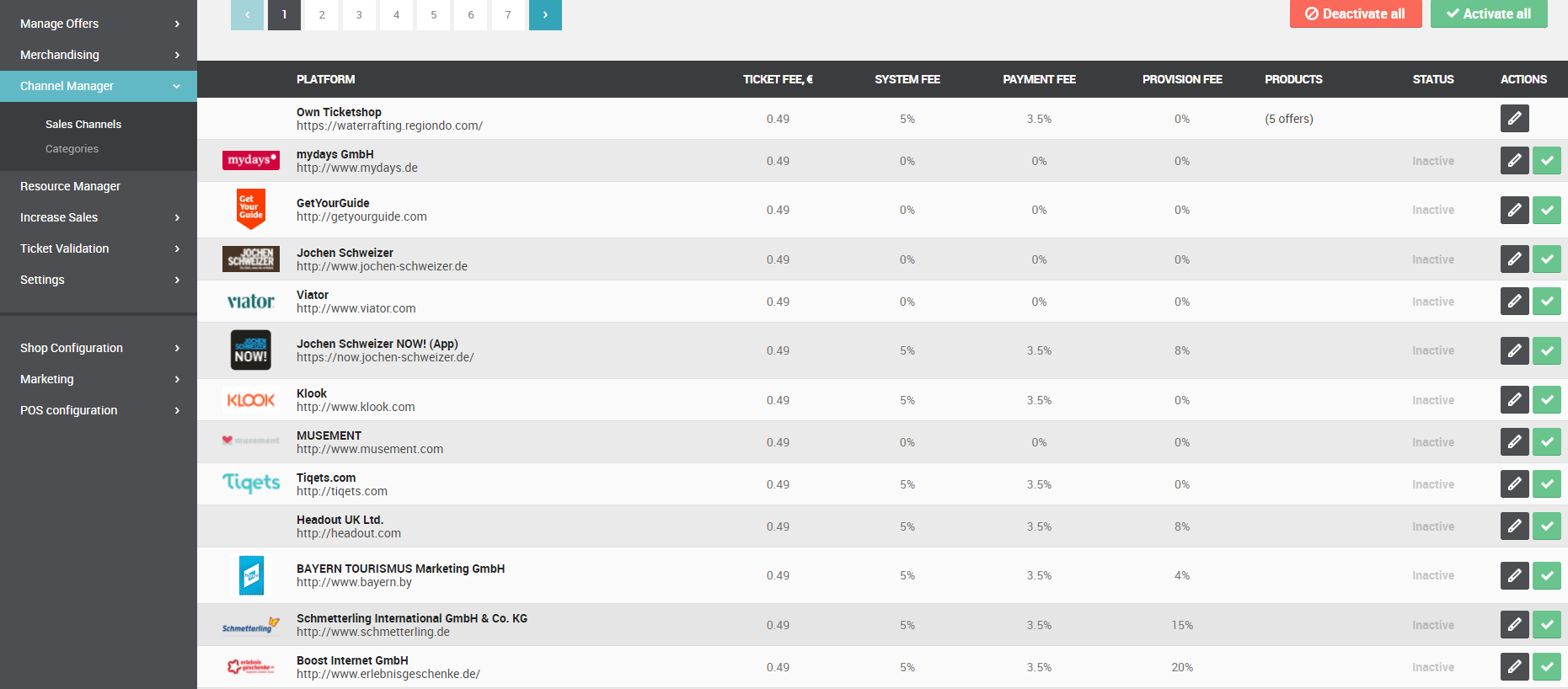
Task: Go to pagination page 5
Action: [x=434, y=14]
